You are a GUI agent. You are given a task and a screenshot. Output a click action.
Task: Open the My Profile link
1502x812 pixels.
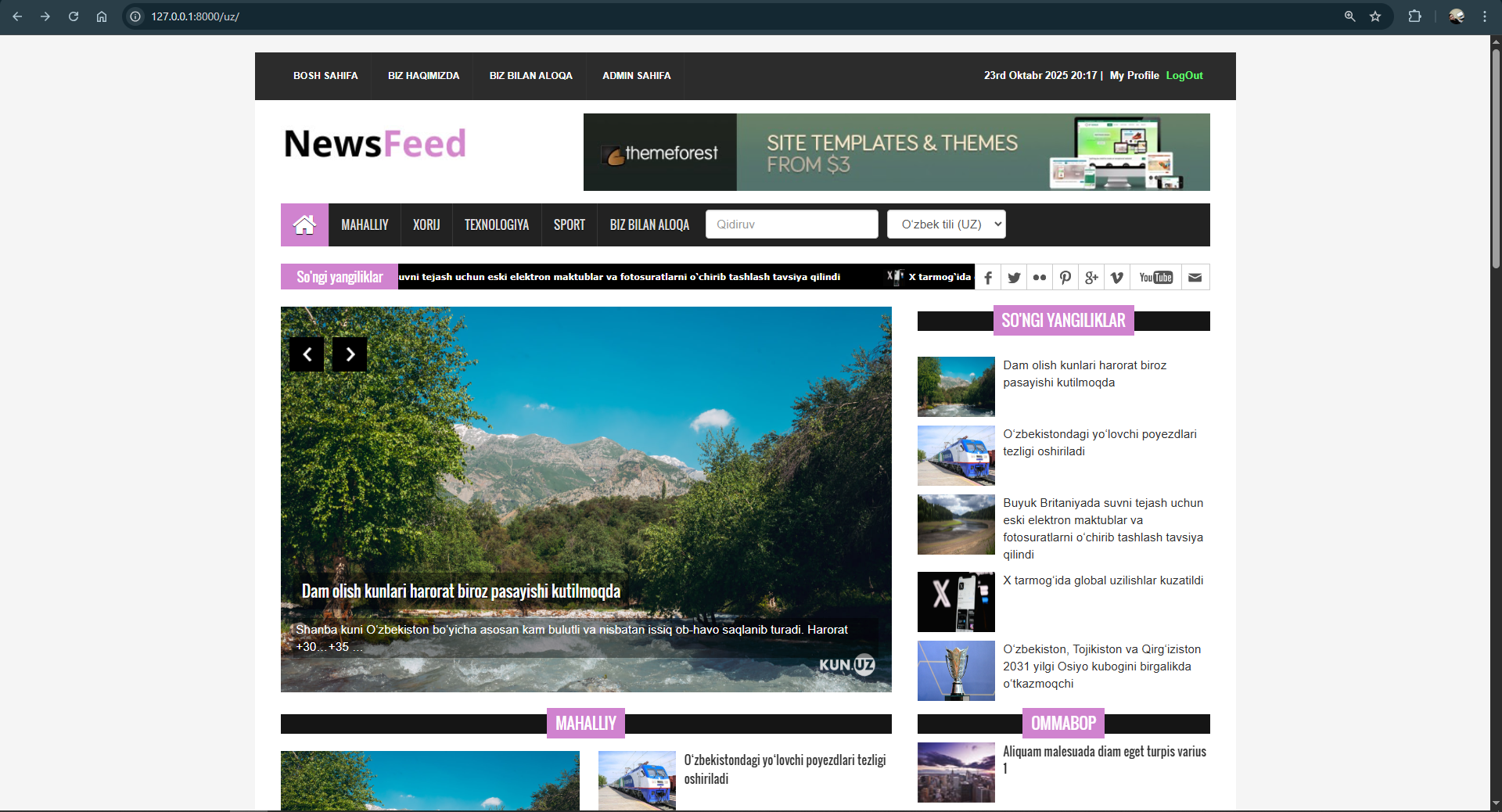tap(1133, 76)
